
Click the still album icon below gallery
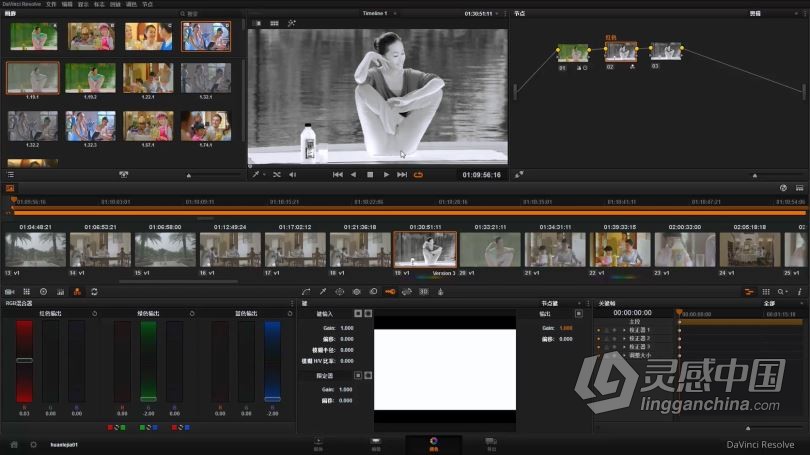pyautogui.click(x=123, y=175)
